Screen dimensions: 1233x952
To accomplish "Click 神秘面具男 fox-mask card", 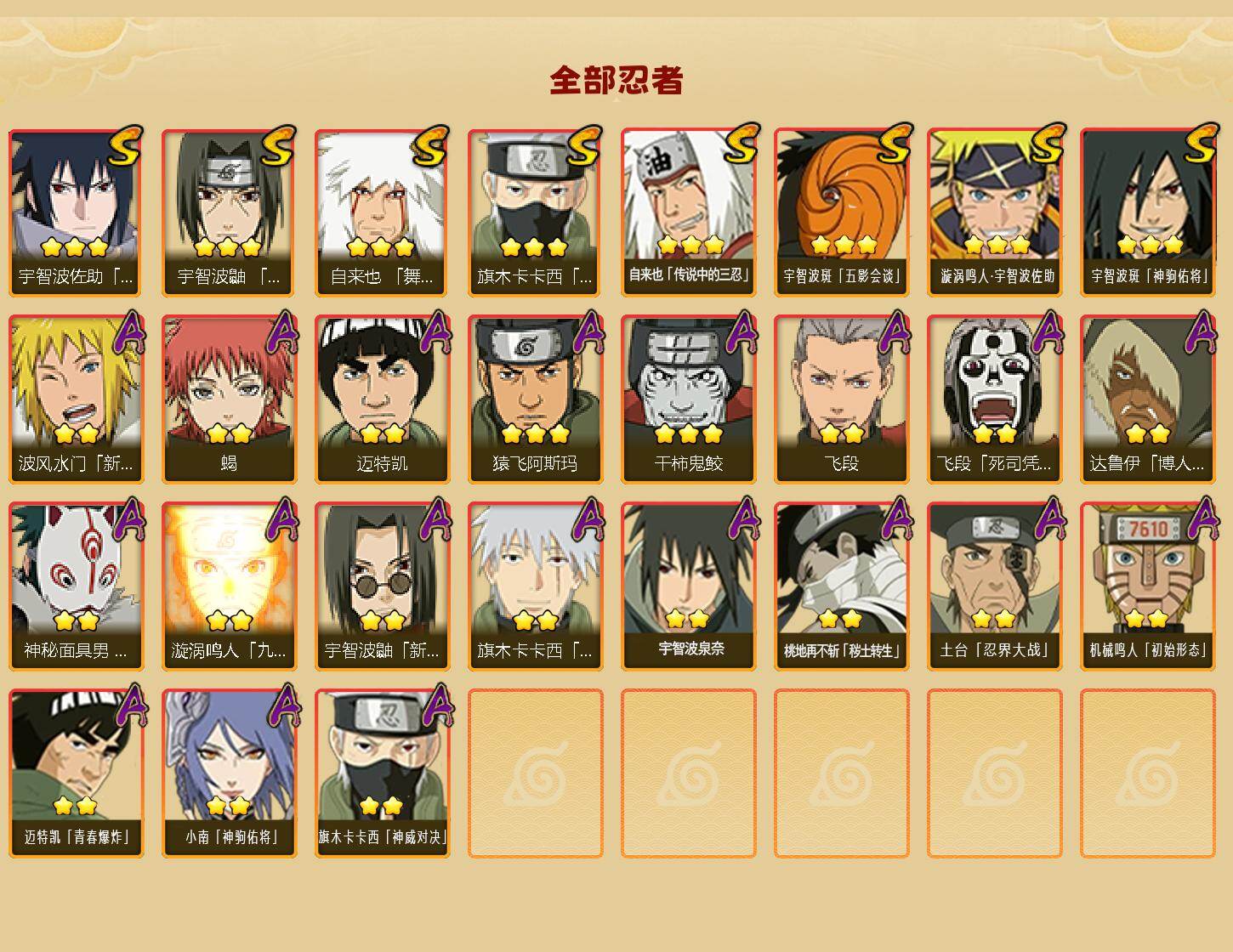I will (x=77, y=586).
